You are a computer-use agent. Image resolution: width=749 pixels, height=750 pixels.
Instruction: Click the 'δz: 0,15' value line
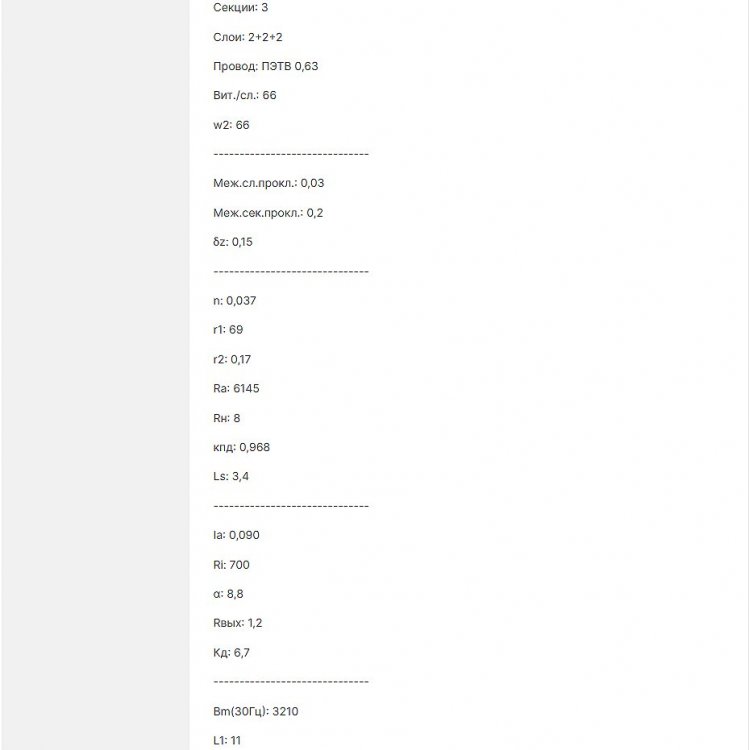tap(234, 242)
